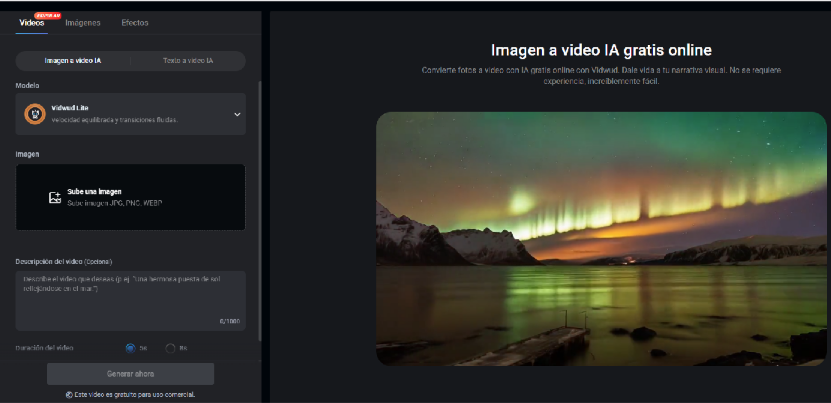Click the 'Imagen a video IA gratis online' heading

click(x=600, y=50)
